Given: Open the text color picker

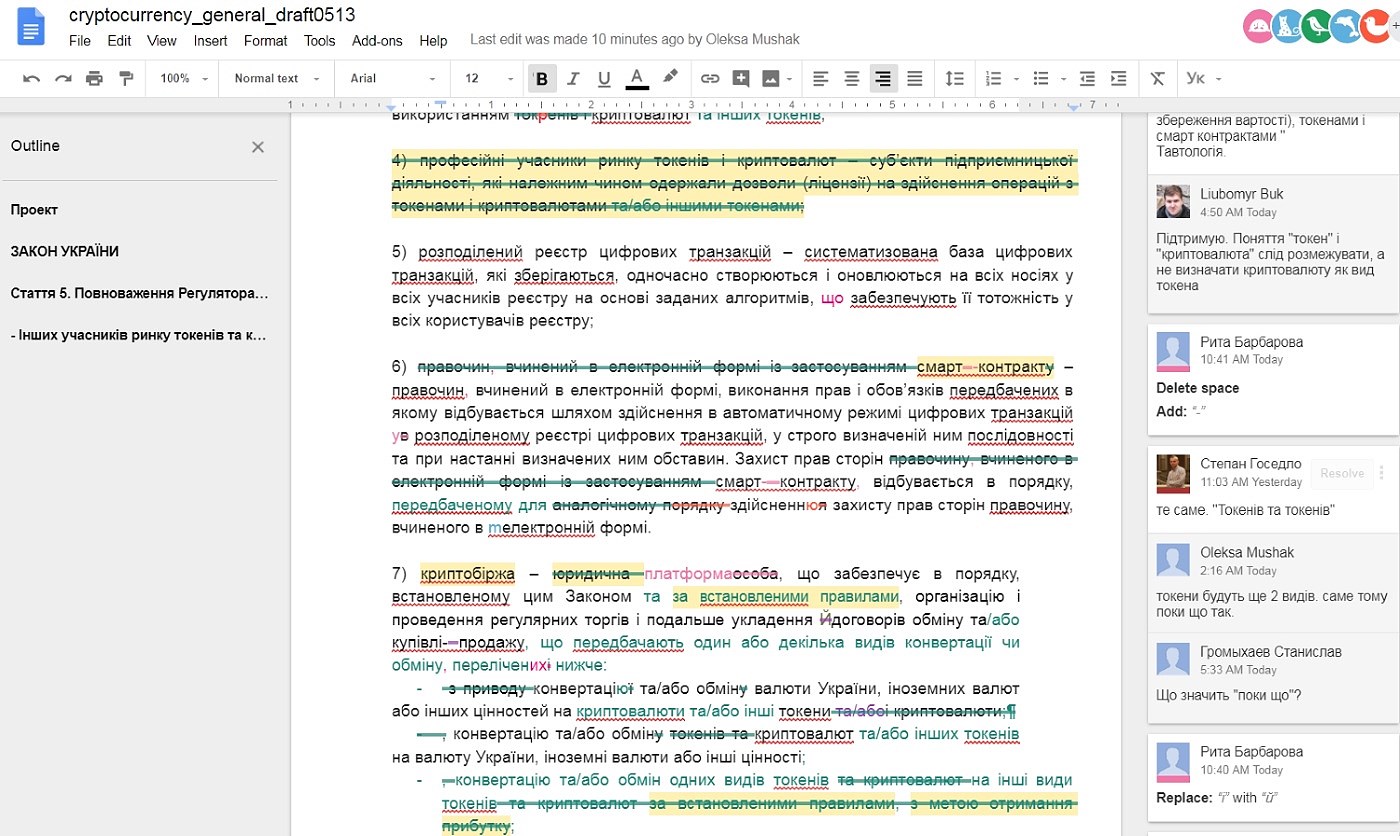Looking at the screenshot, I should click(637, 78).
